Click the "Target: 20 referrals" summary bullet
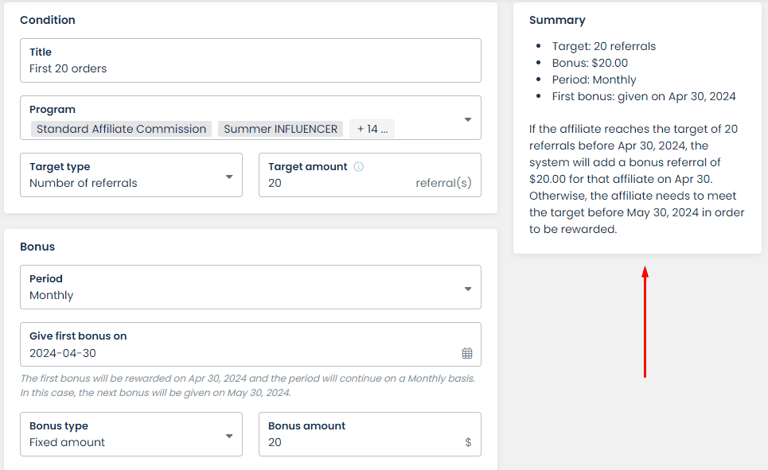 click(x=603, y=46)
